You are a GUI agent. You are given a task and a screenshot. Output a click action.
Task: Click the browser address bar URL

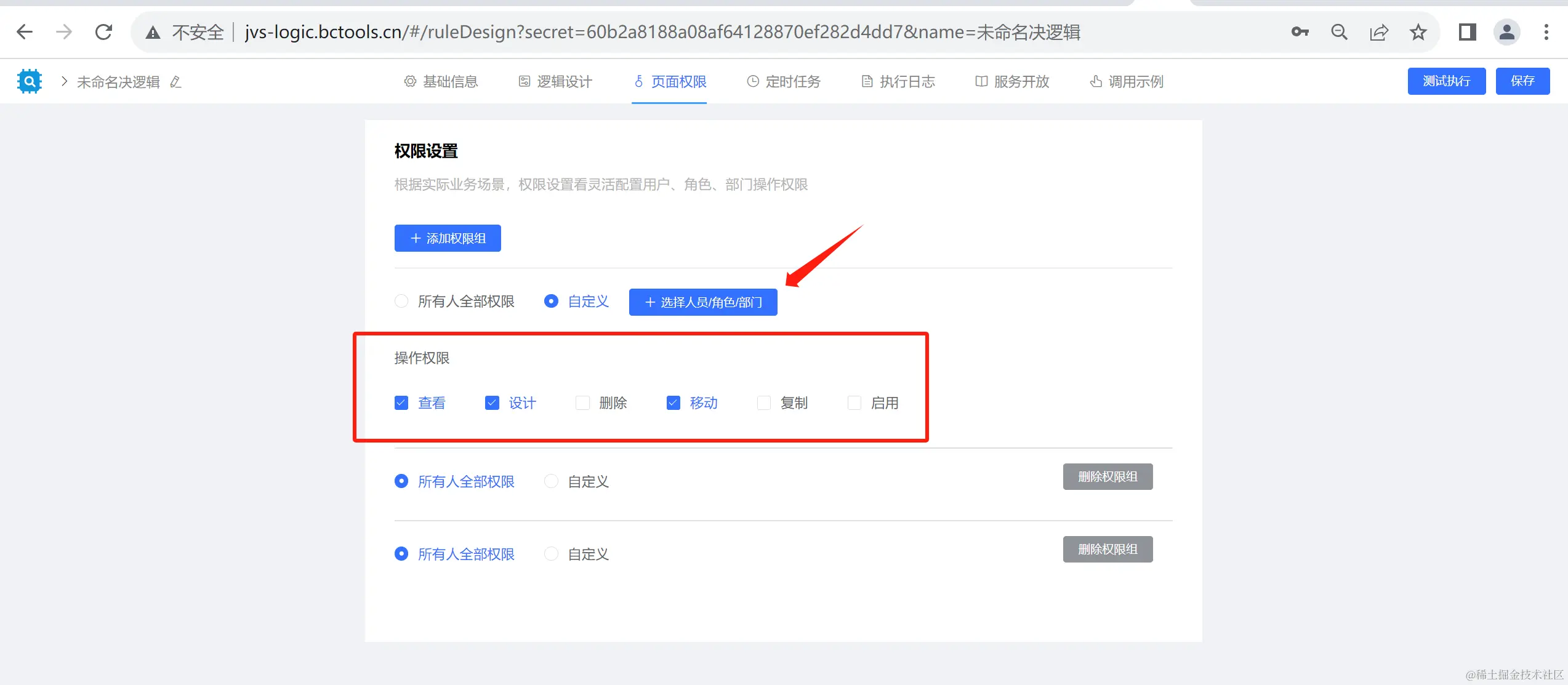(x=662, y=32)
